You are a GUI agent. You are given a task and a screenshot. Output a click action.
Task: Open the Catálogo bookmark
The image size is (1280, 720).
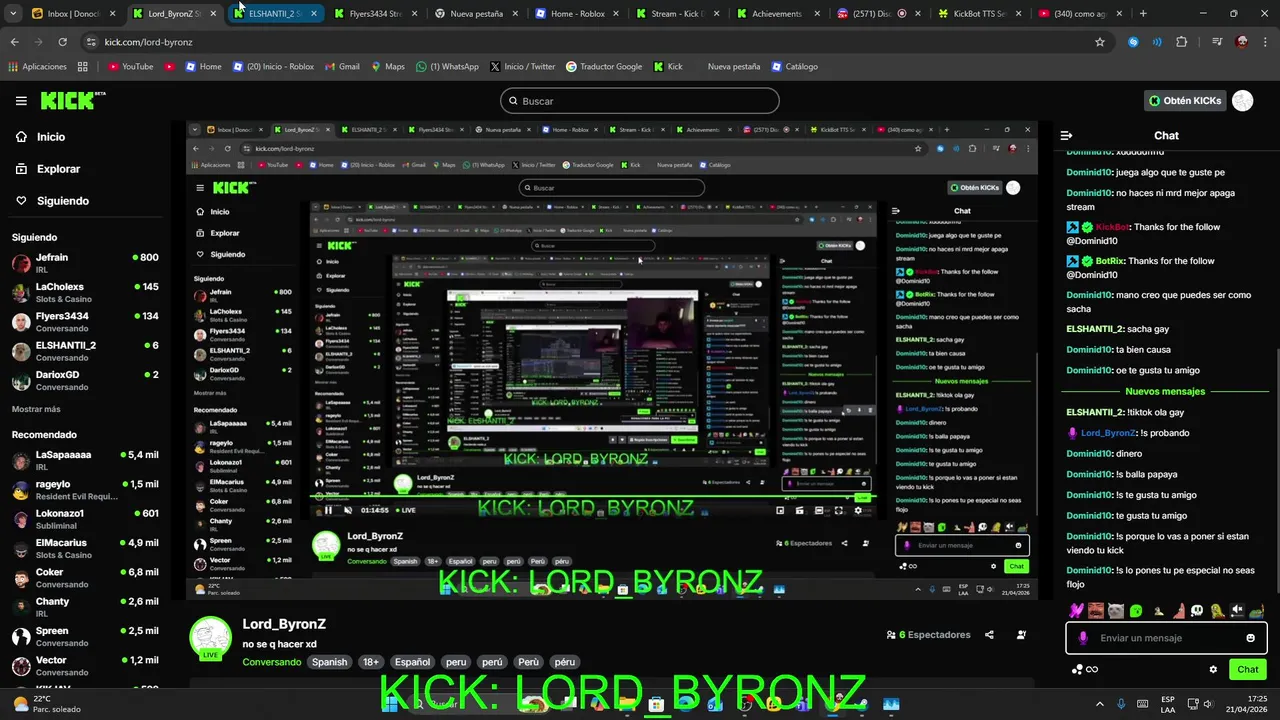tap(794, 67)
